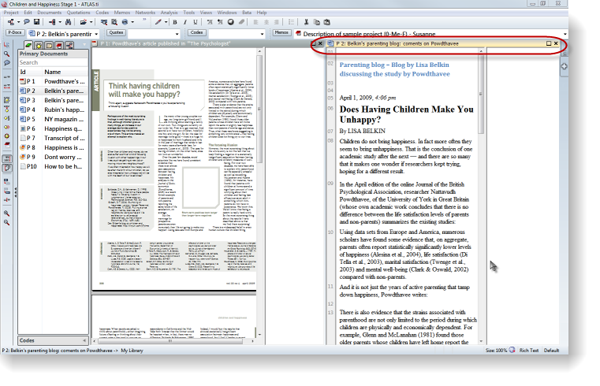This screenshot has height=386, width=600.
Task: Toggle Underline formatting
Action: pos(196,22)
